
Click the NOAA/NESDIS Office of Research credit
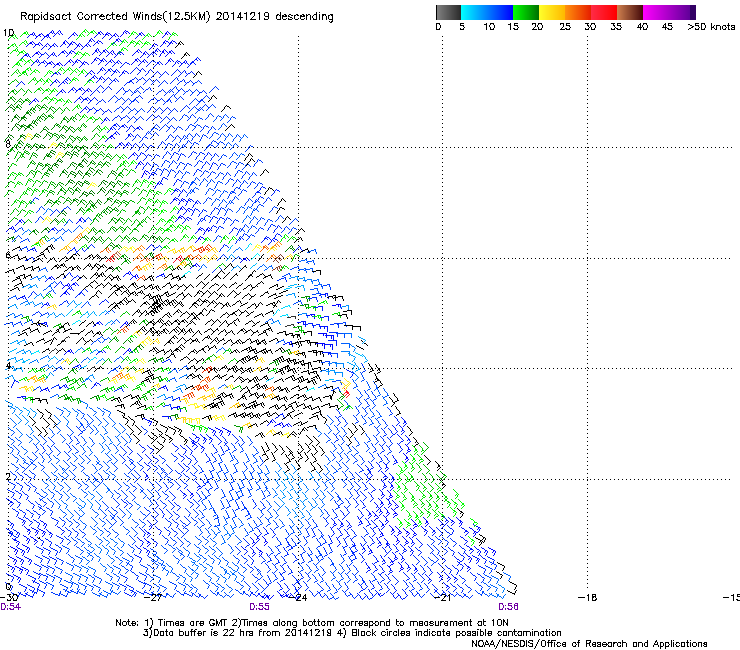(x=589, y=644)
